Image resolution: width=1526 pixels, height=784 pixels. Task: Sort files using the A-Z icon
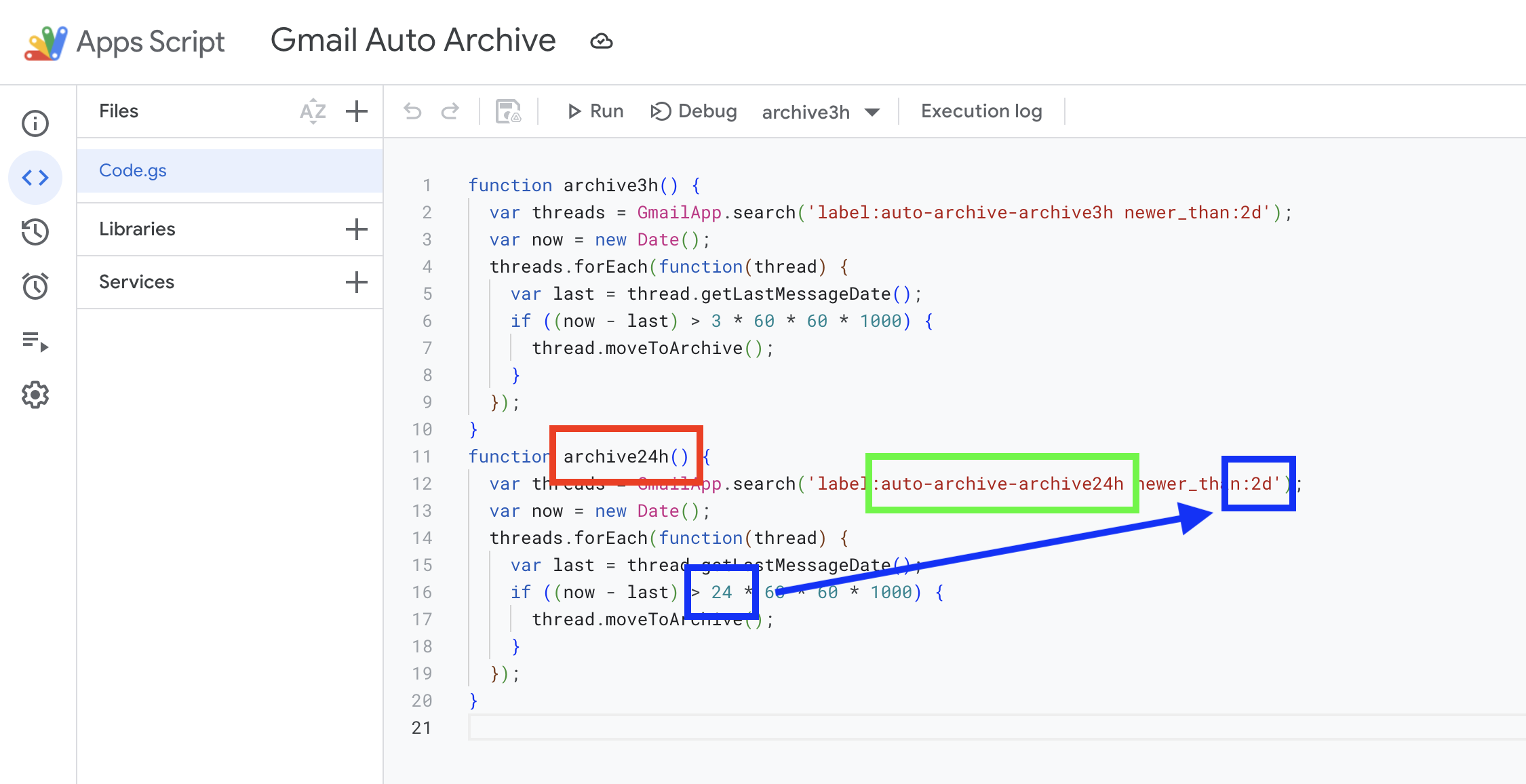(x=312, y=111)
